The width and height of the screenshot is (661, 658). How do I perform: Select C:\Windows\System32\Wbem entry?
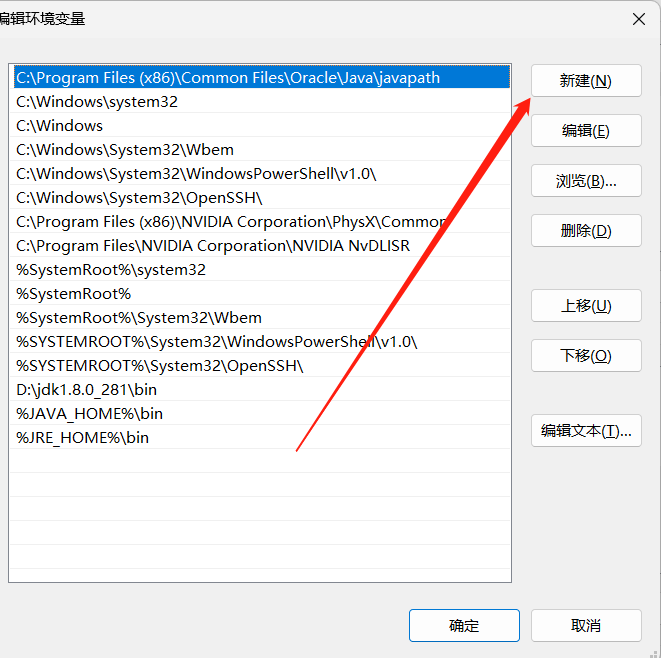260,150
